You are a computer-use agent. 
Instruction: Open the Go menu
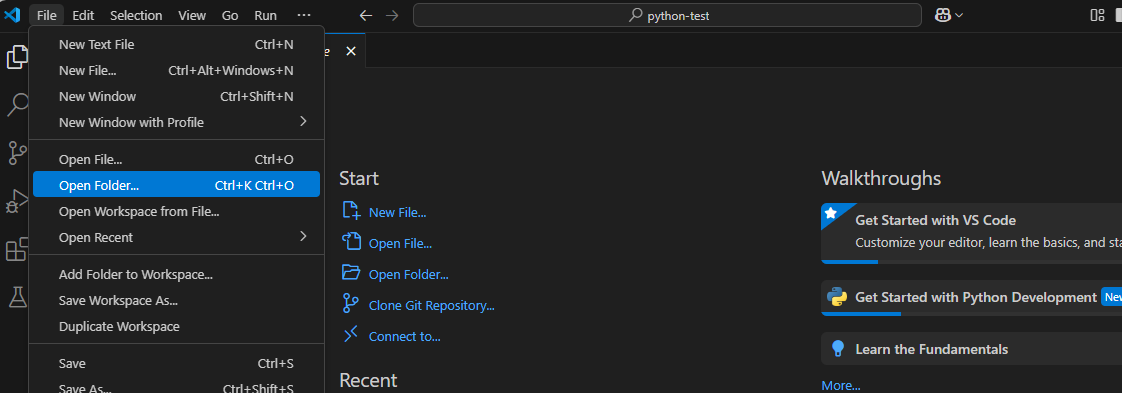pyautogui.click(x=230, y=15)
